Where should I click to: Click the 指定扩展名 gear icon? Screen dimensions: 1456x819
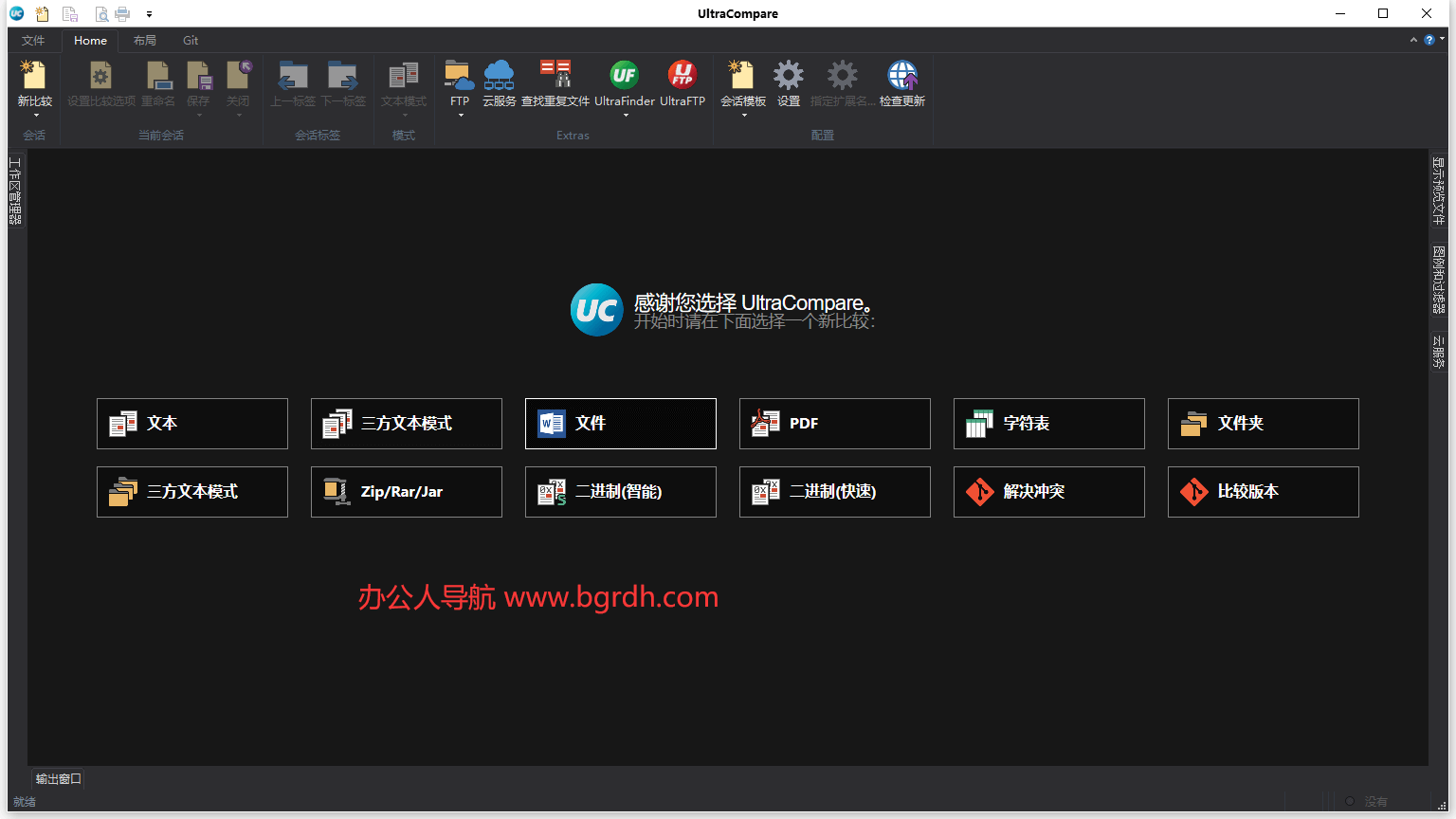point(842,76)
